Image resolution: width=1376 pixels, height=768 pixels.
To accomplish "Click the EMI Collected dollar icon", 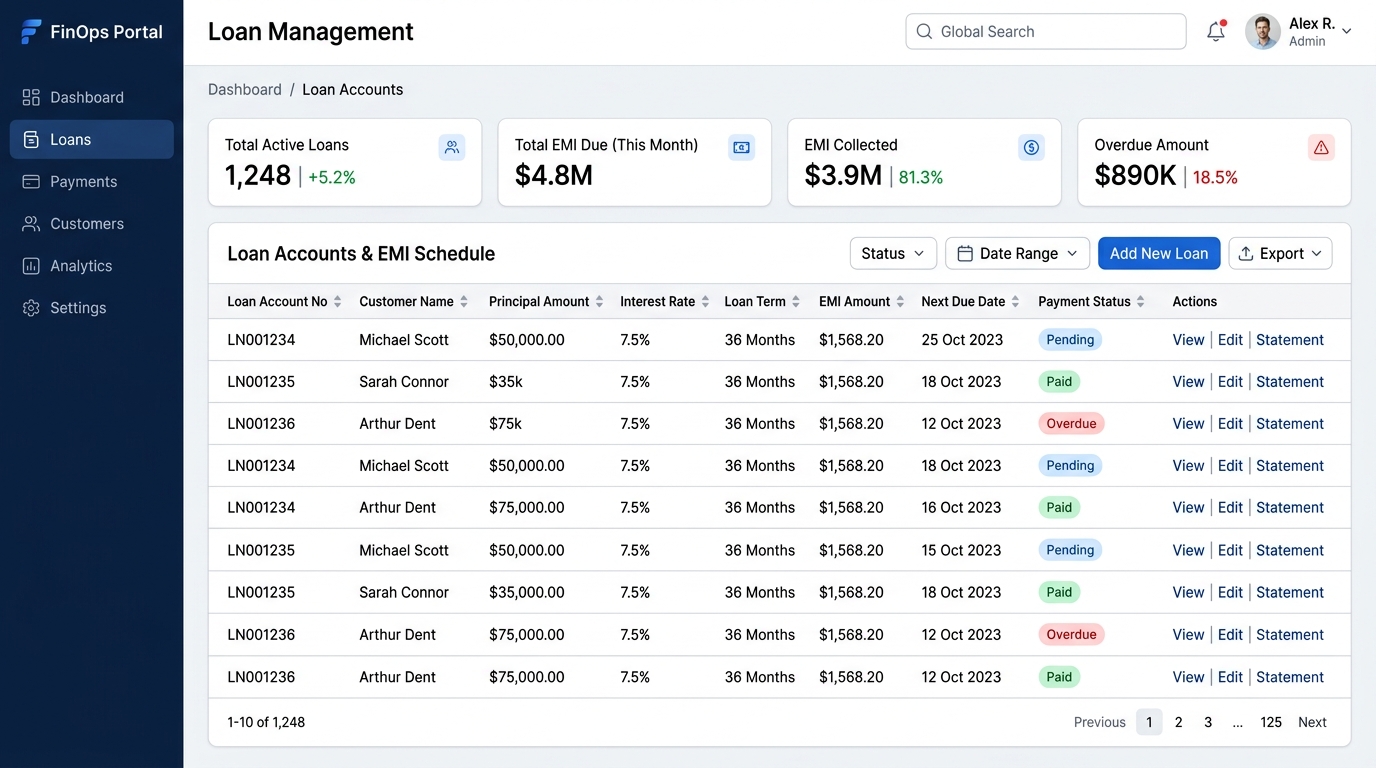I will point(1032,148).
